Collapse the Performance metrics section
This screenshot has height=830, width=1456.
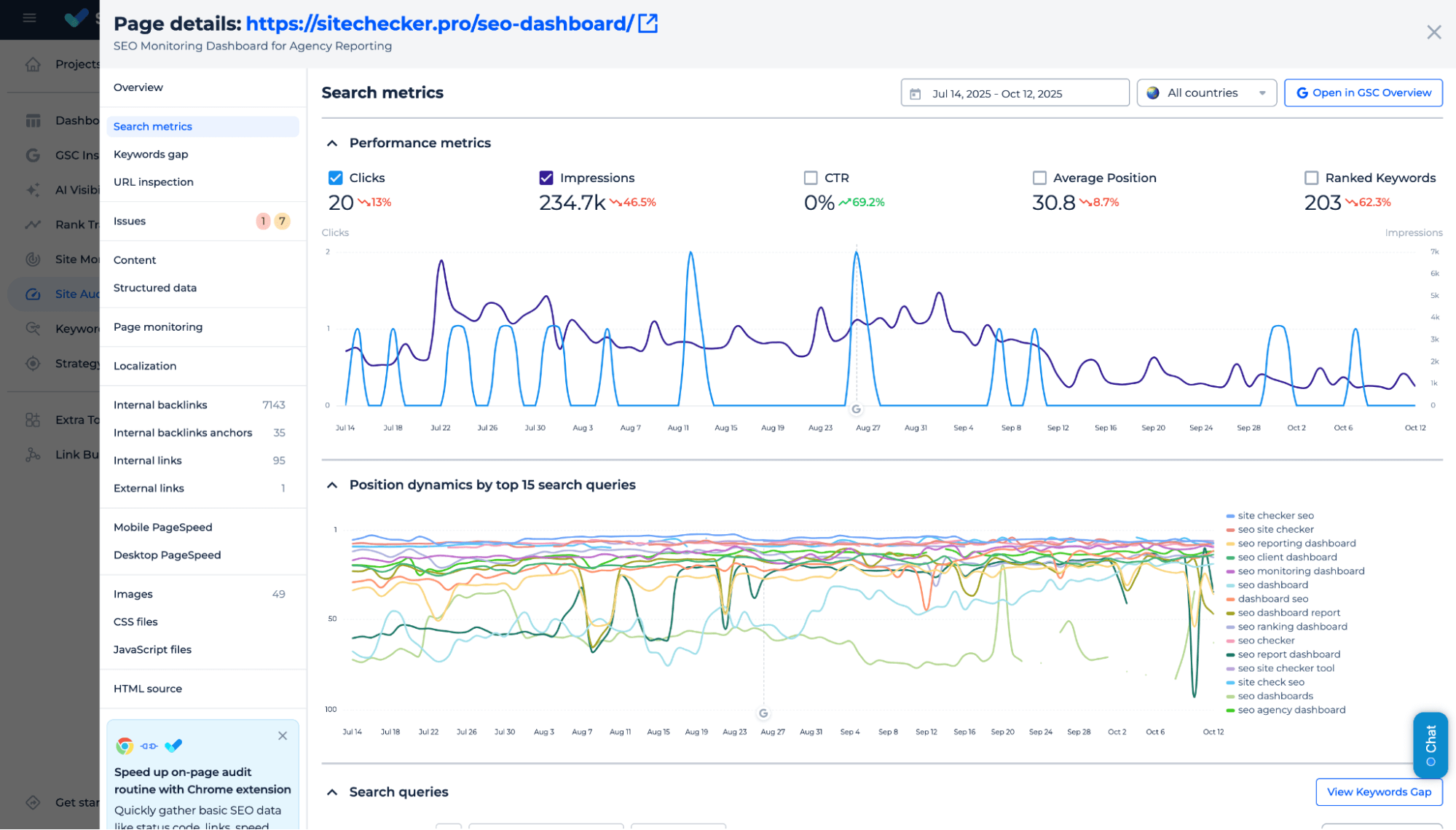click(x=332, y=144)
